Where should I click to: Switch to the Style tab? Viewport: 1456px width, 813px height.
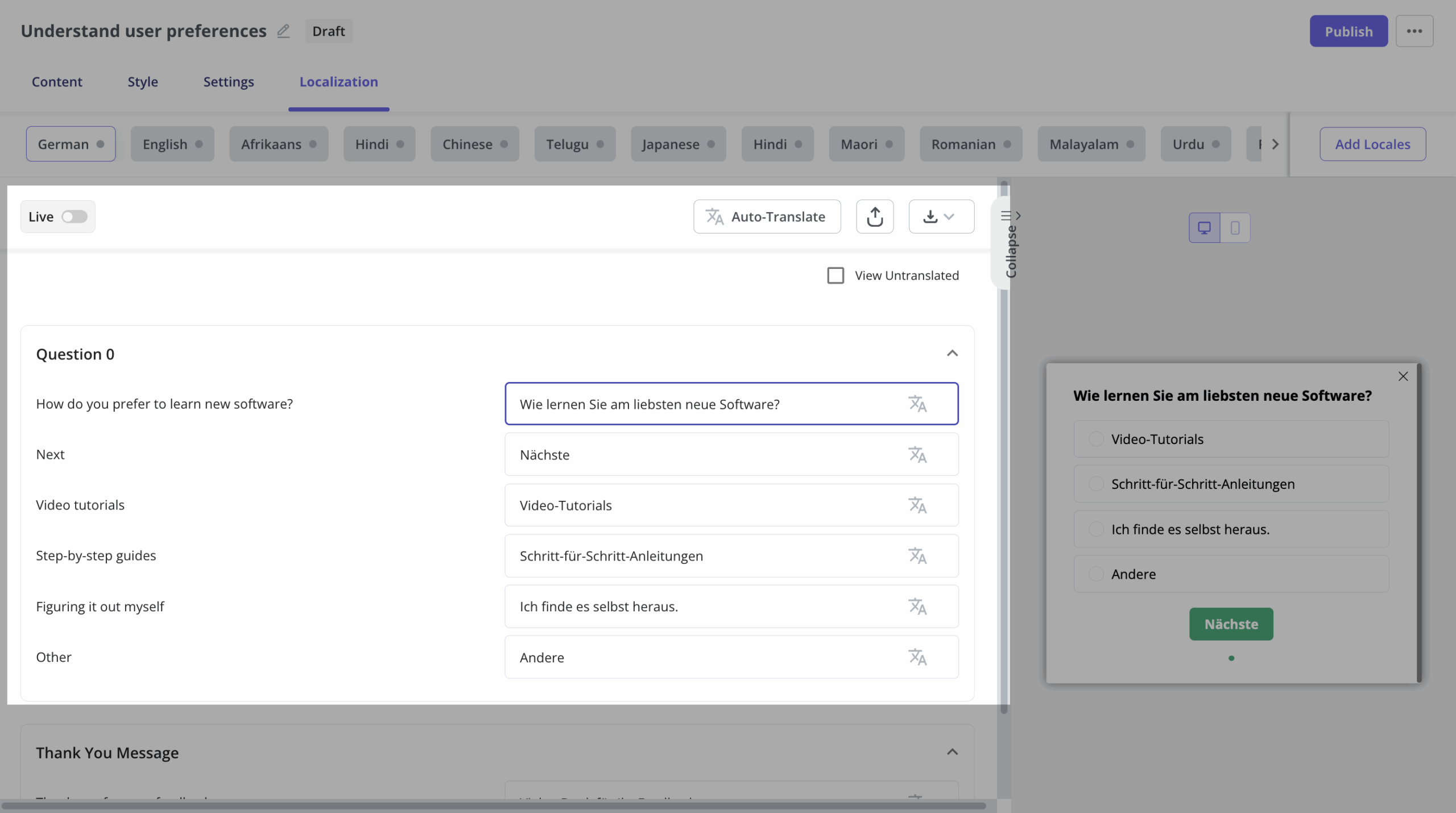[143, 82]
